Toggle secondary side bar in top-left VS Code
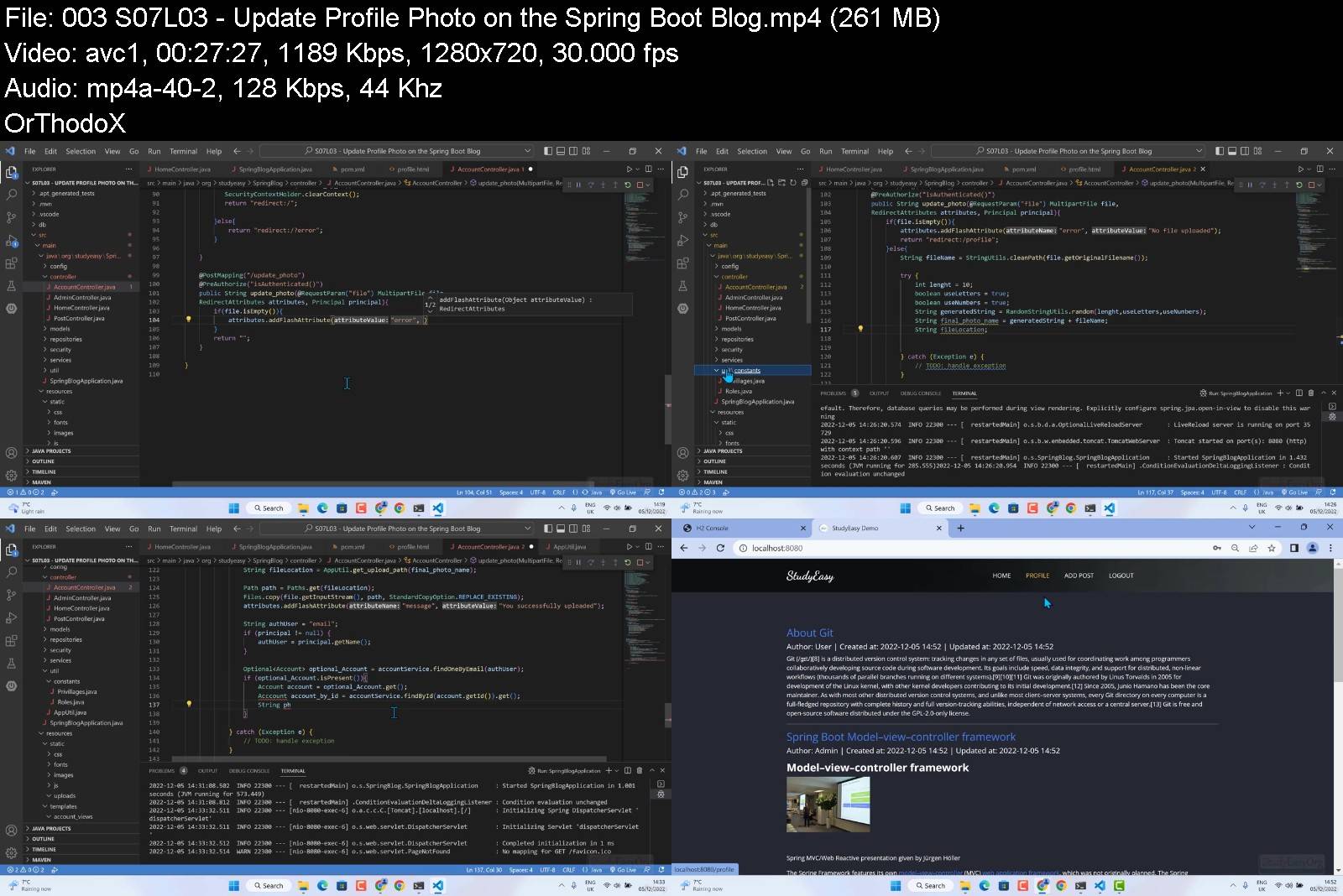 [573, 151]
